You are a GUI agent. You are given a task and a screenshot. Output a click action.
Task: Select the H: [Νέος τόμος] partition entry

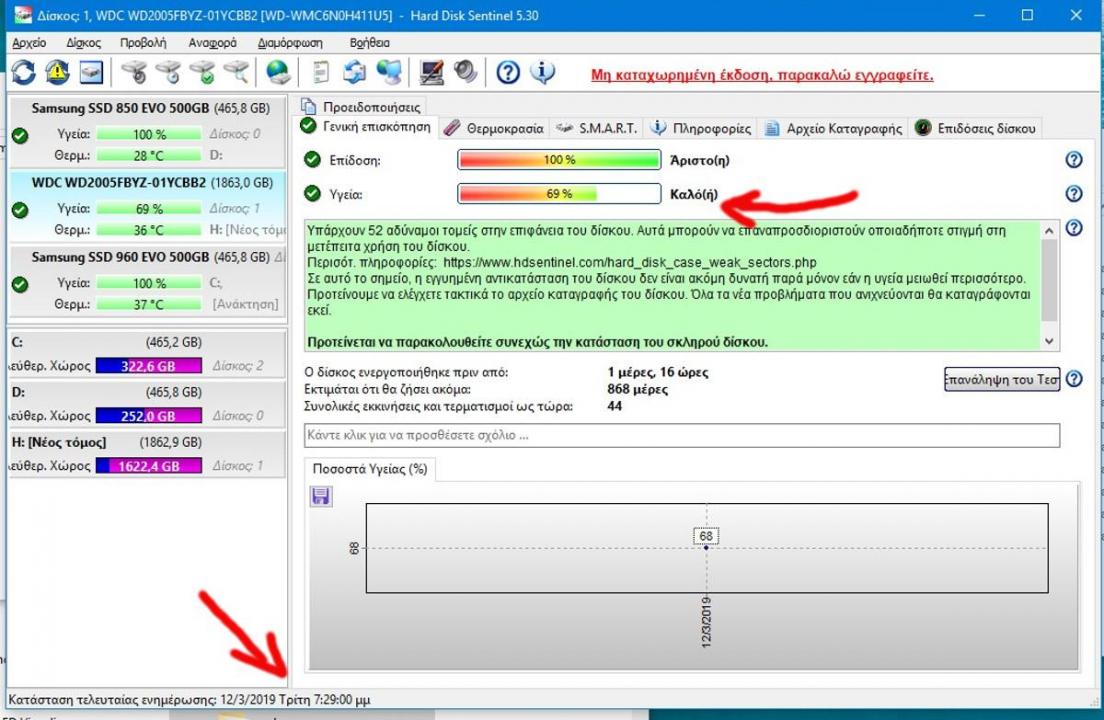pyautogui.click(x=147, y=454)
